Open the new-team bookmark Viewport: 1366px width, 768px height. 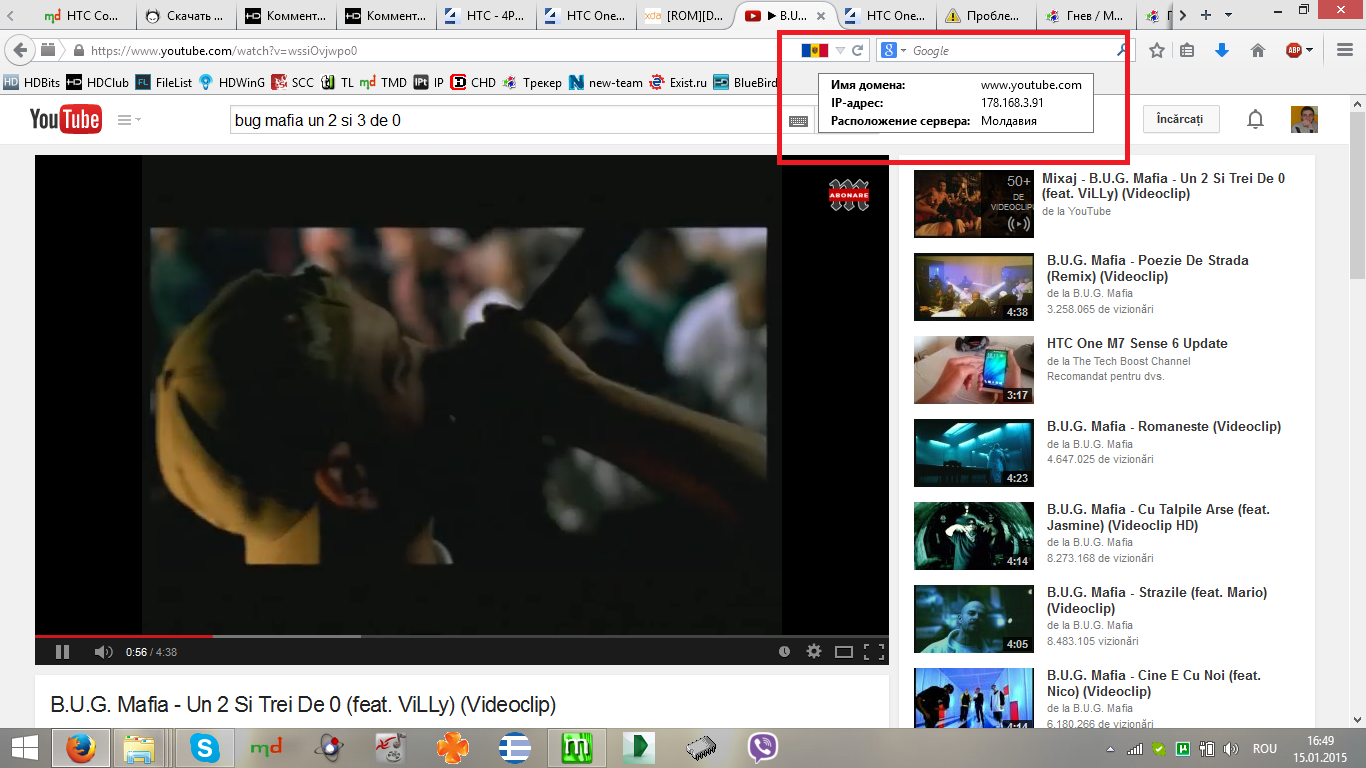click(605, 83)
